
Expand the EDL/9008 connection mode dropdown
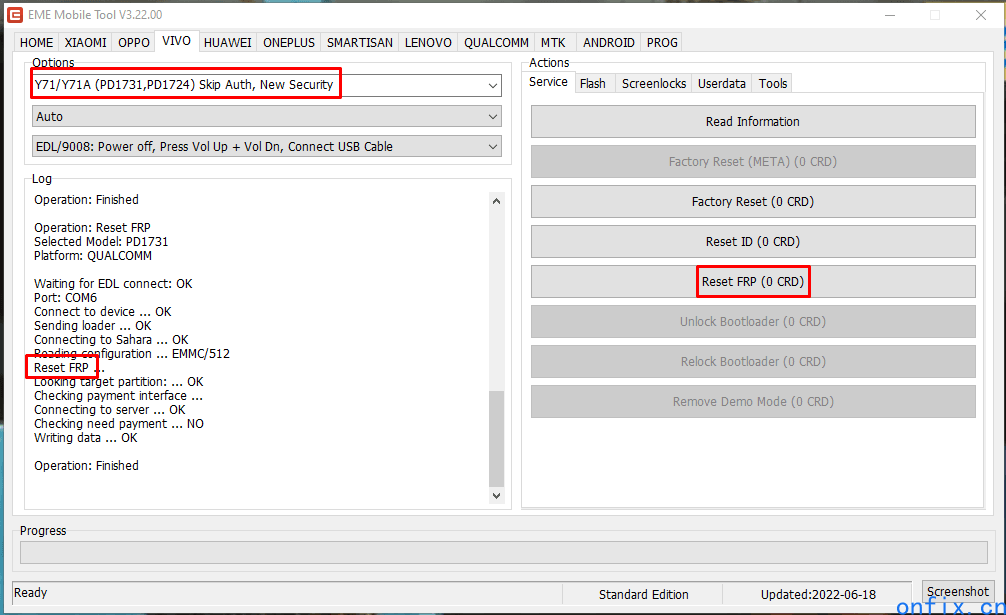(492, 147)
